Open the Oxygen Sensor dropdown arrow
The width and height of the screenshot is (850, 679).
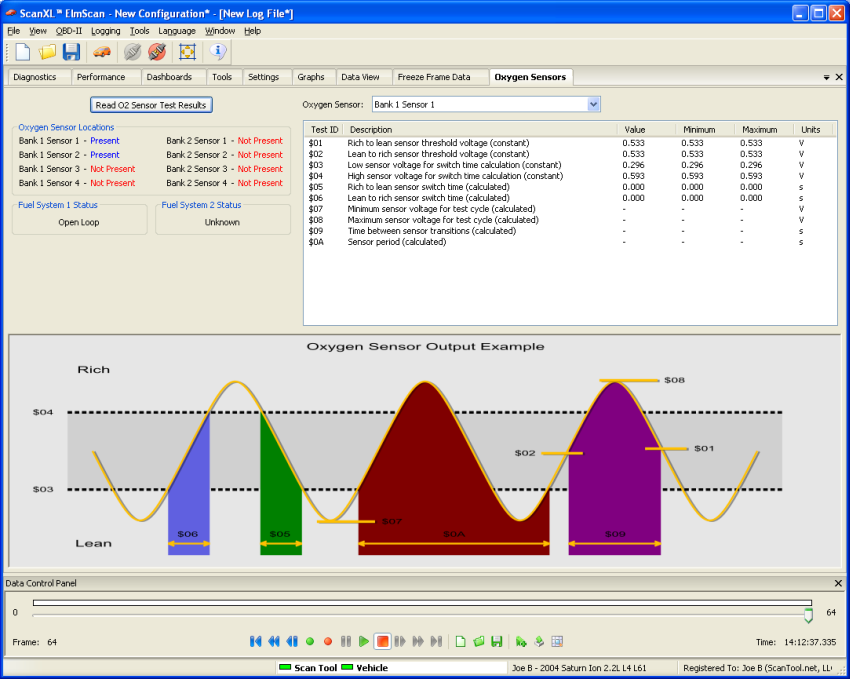[x=594, y=105]
